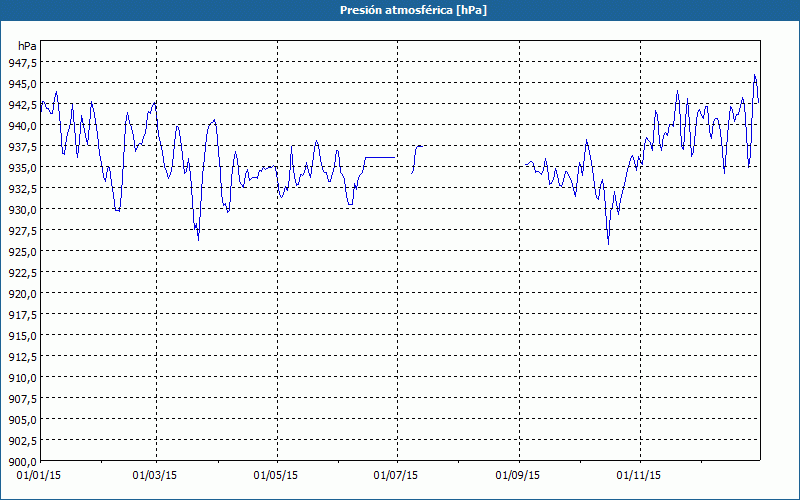Click the 01/01/15 date label

coord(39,475)
